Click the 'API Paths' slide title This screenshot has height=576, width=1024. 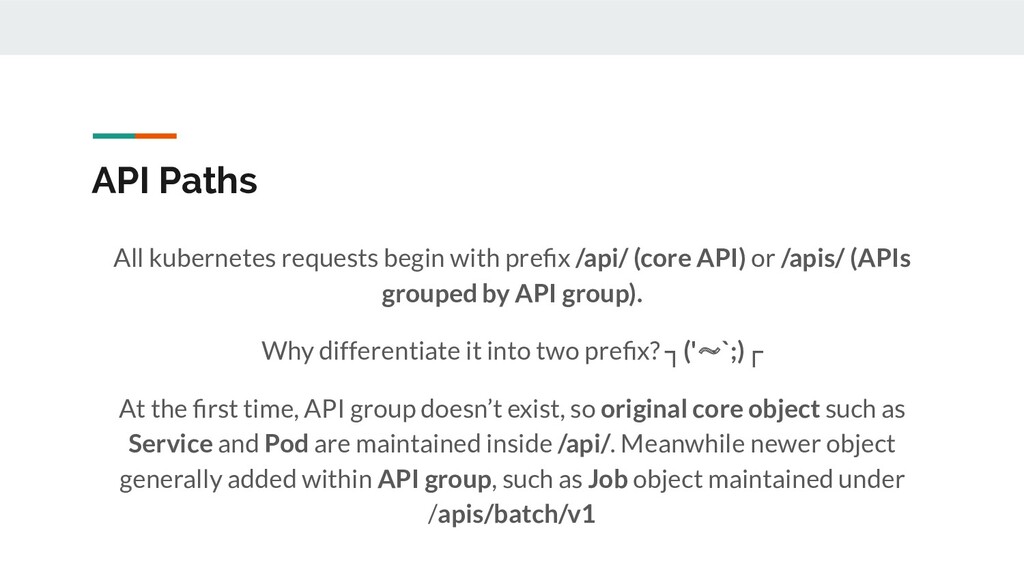pos(174,180)
